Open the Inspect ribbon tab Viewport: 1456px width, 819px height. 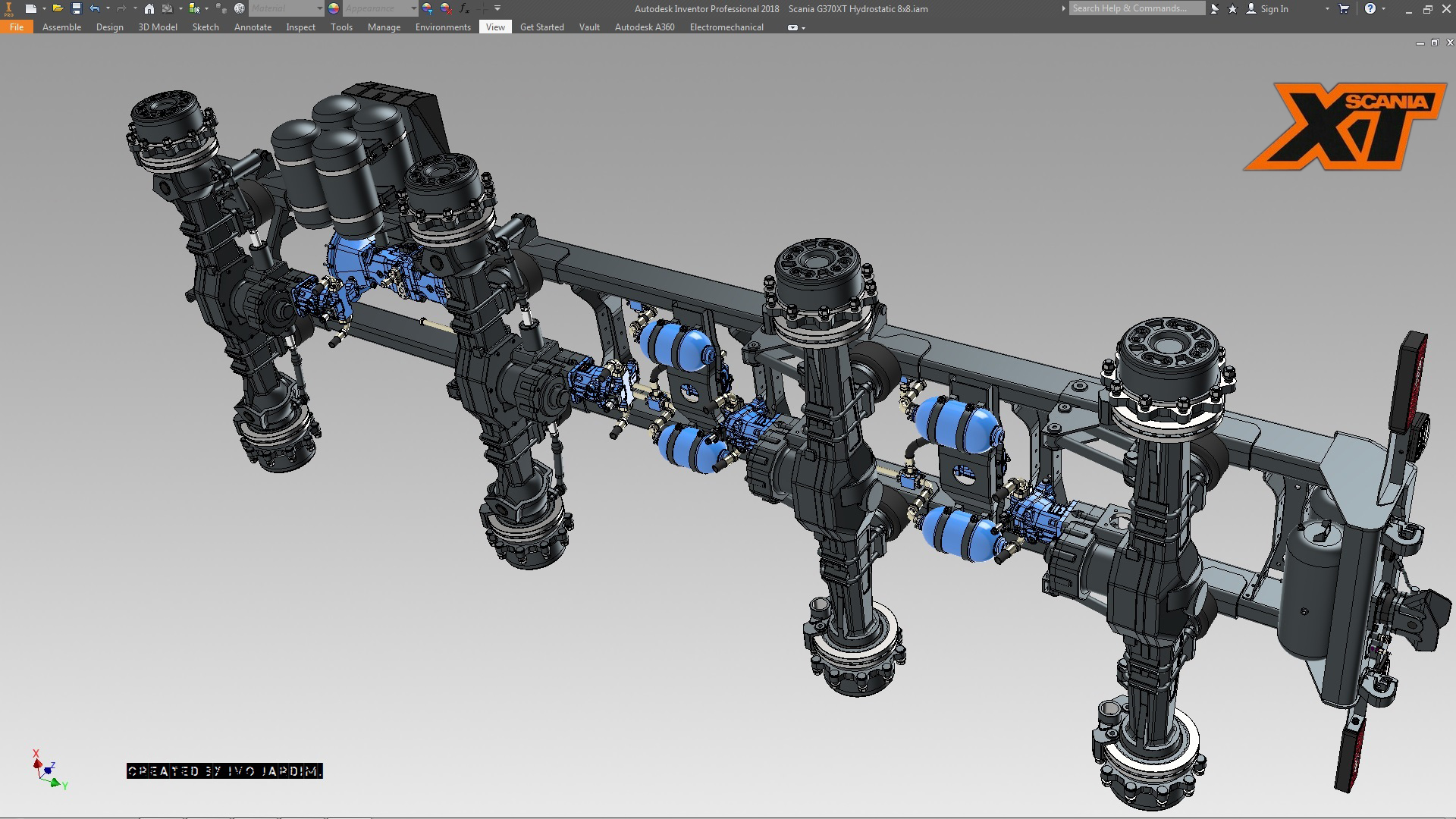point(300,27)
